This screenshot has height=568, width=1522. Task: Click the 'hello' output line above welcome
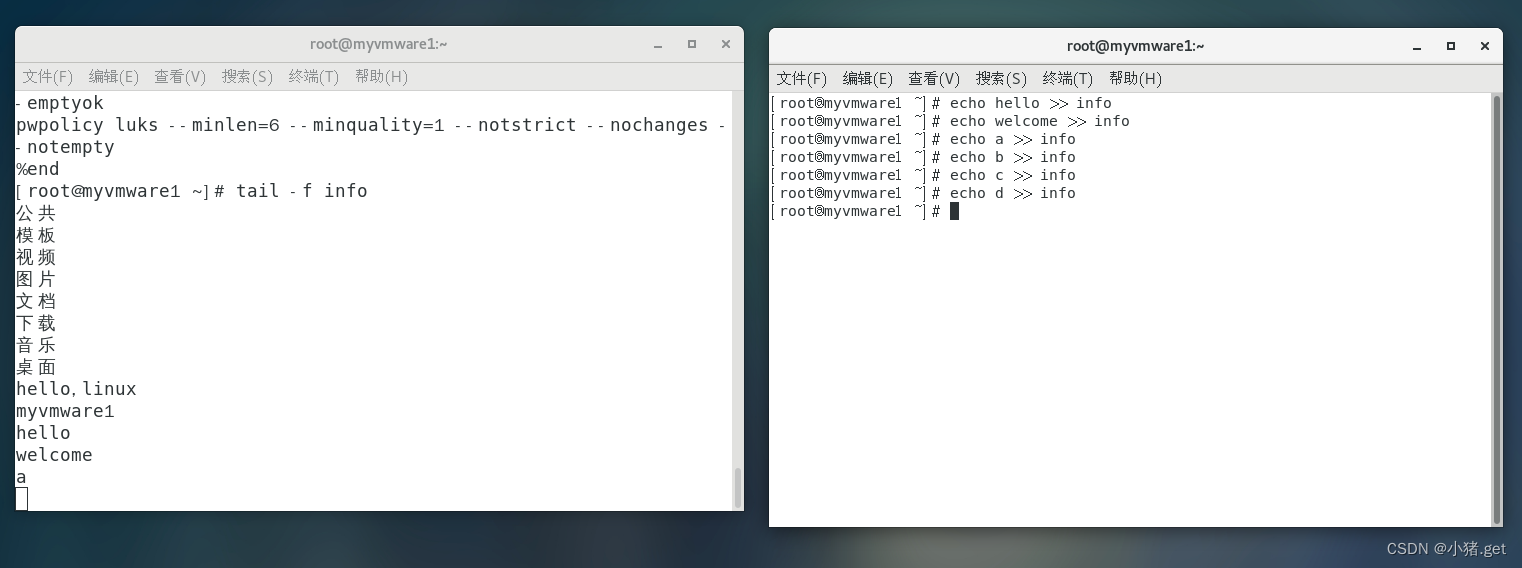(x=43, y=433)
